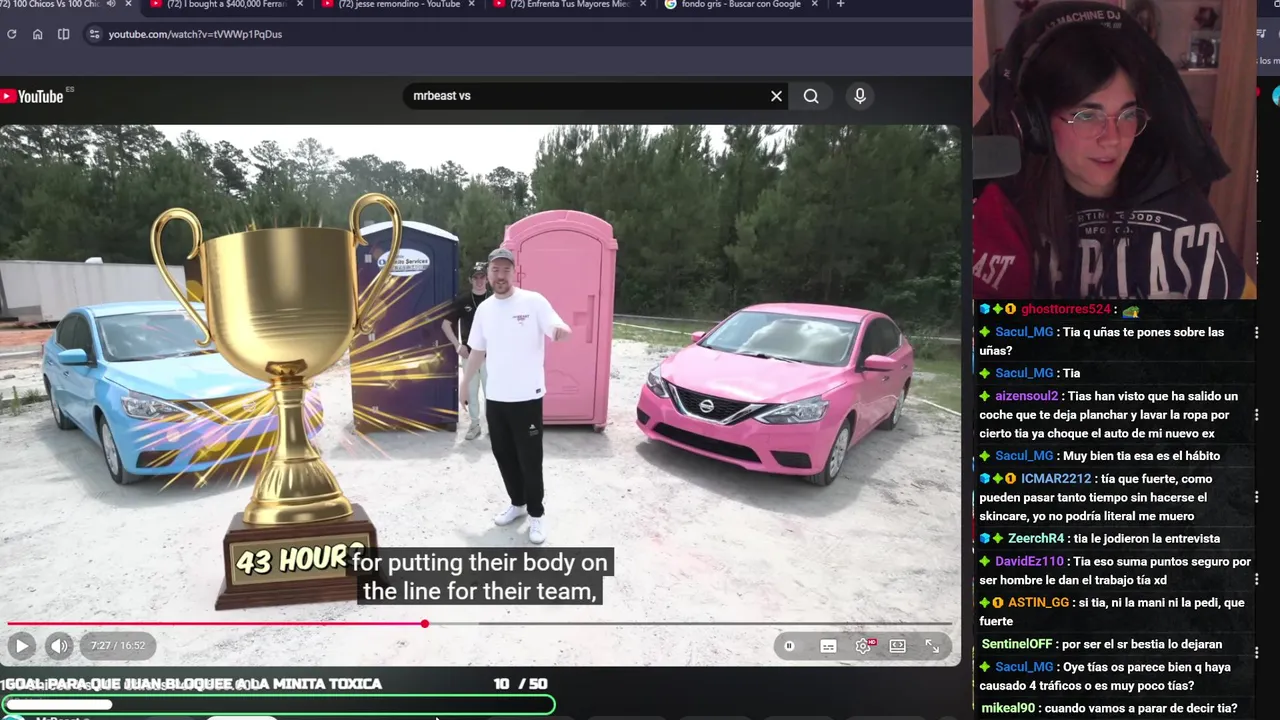Screen dimensions: 1280x720
Task: Mute the video volume speaker icon
Action: [x=59, y=646]
